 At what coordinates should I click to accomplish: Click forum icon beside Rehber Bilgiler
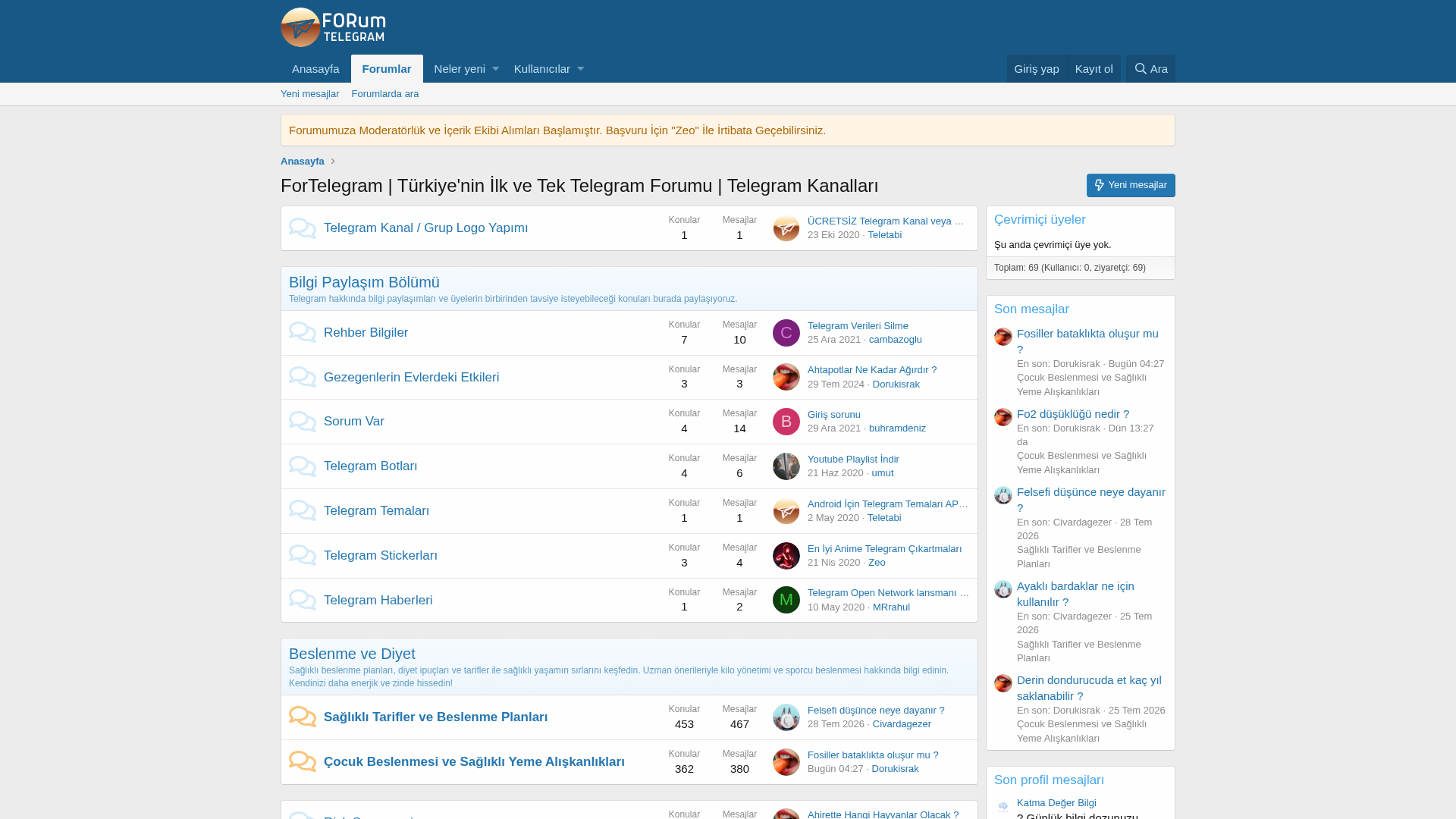(303, 332)
